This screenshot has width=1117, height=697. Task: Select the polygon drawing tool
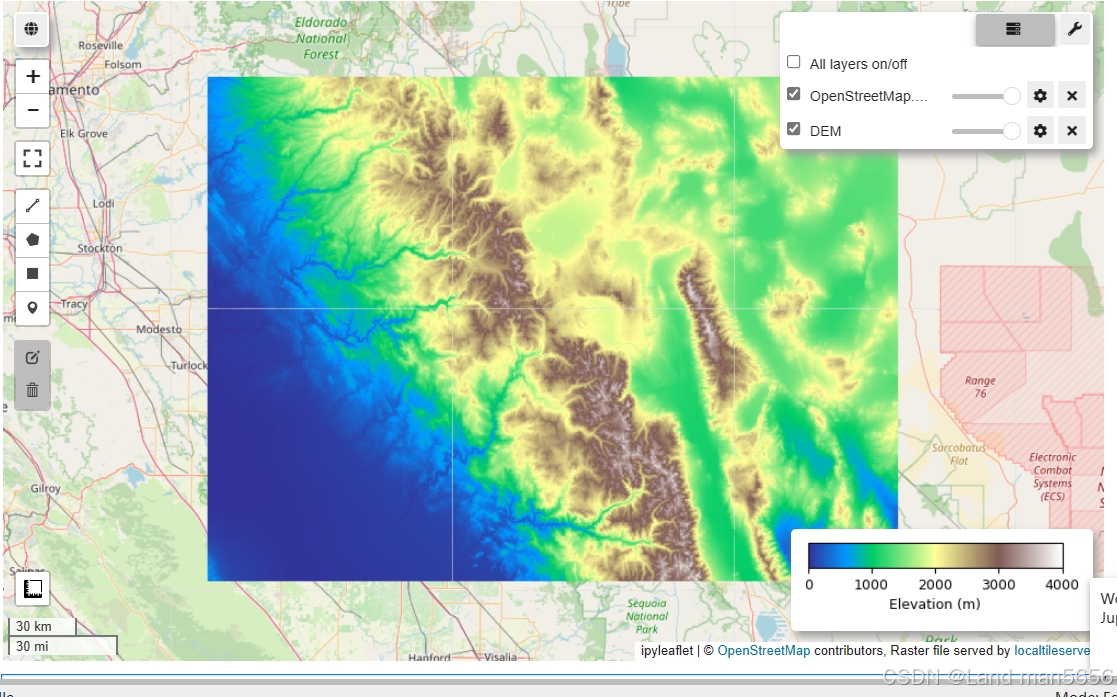[x=32, y=239]
